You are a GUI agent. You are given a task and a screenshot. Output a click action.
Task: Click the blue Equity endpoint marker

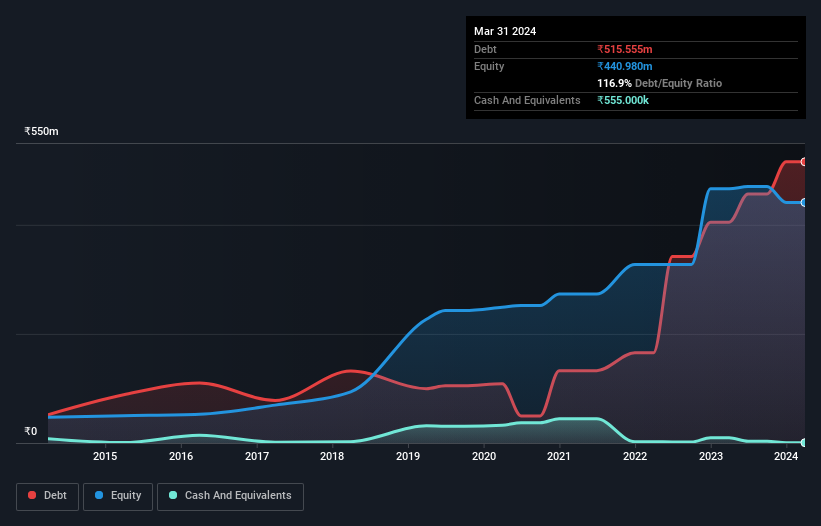pyautogui.click(x=804, y=203)
